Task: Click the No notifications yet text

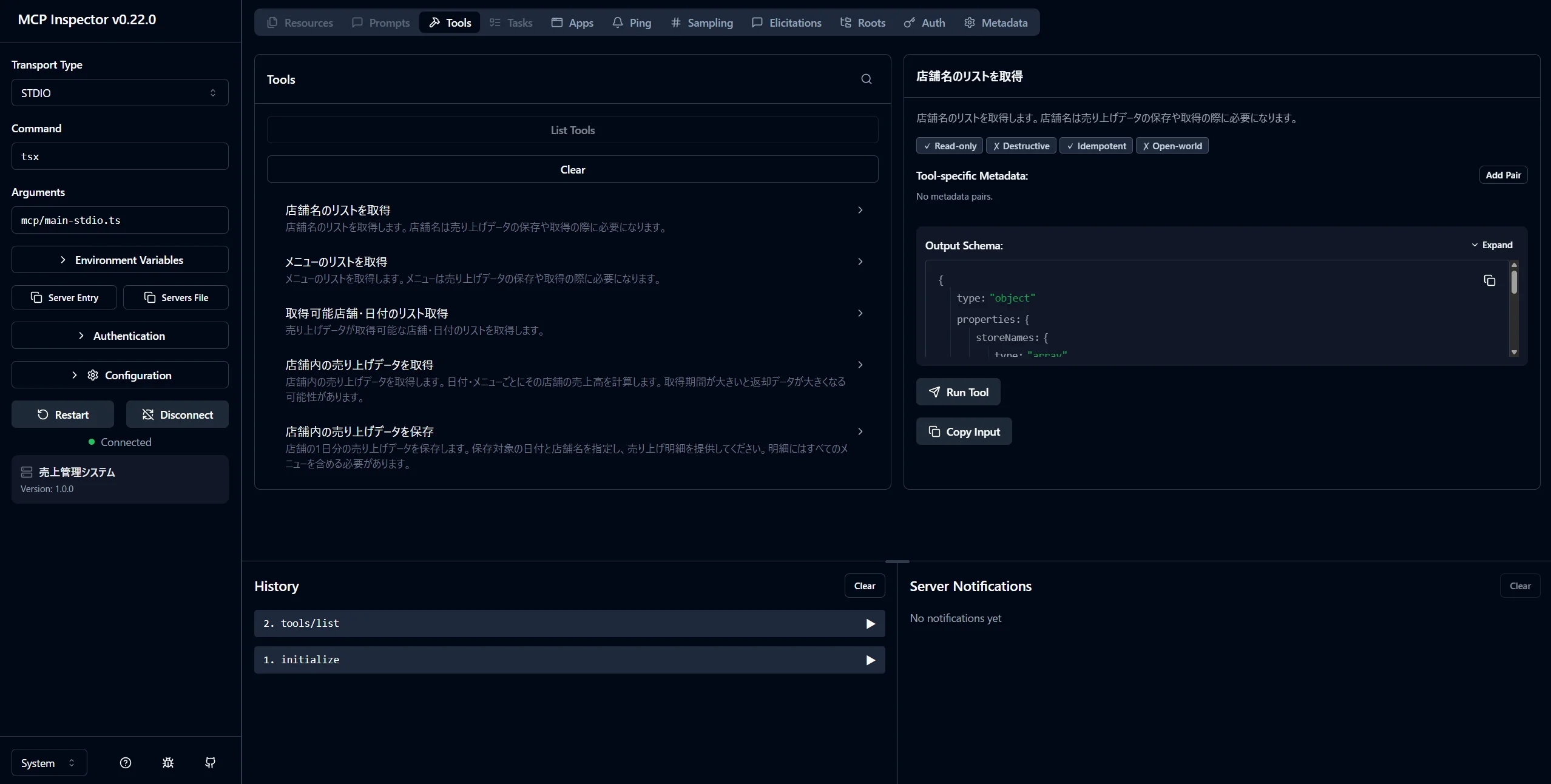Action: 955,618
